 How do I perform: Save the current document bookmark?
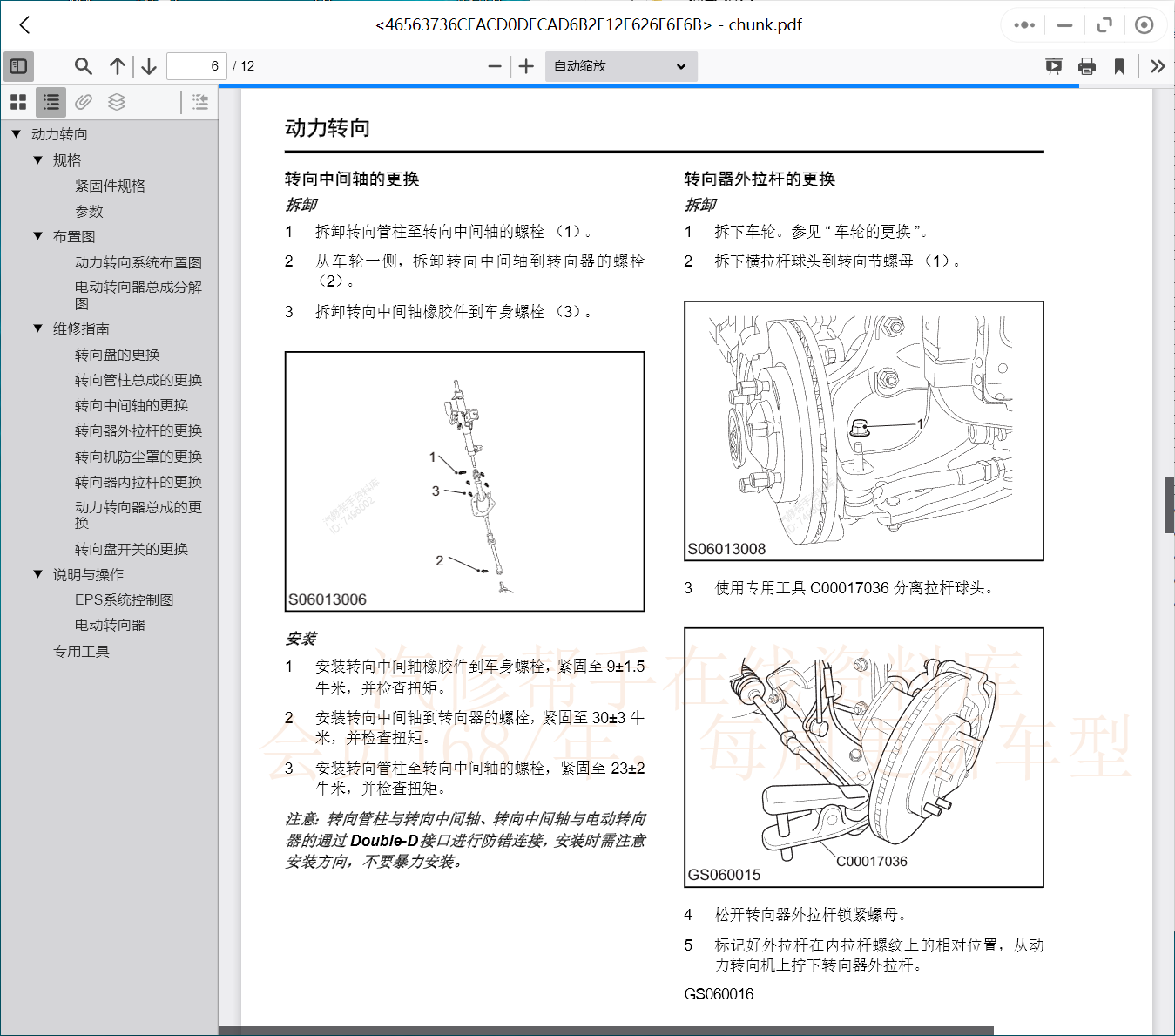point(1119,65)
